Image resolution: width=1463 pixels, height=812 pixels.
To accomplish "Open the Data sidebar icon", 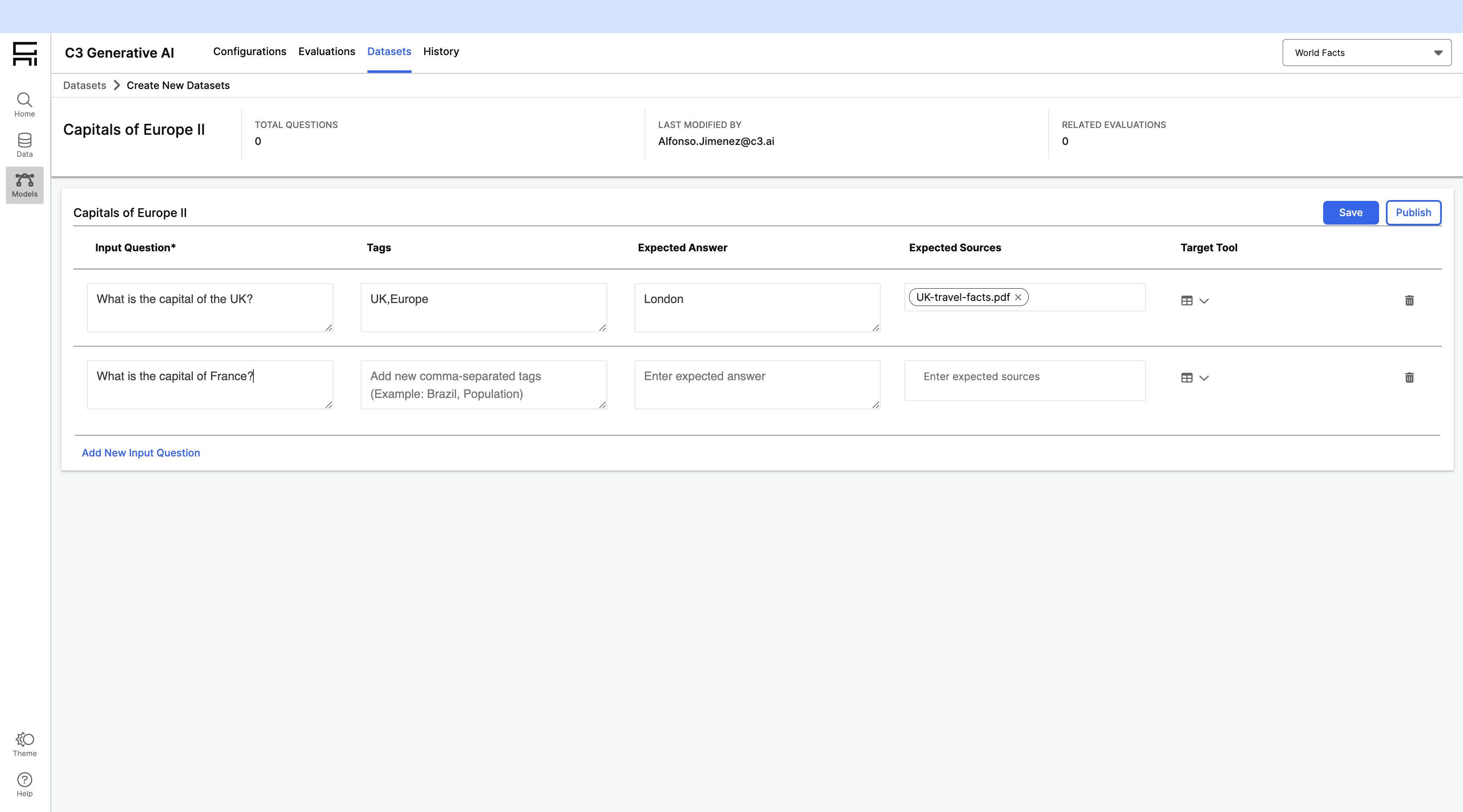I will (25, 141).
